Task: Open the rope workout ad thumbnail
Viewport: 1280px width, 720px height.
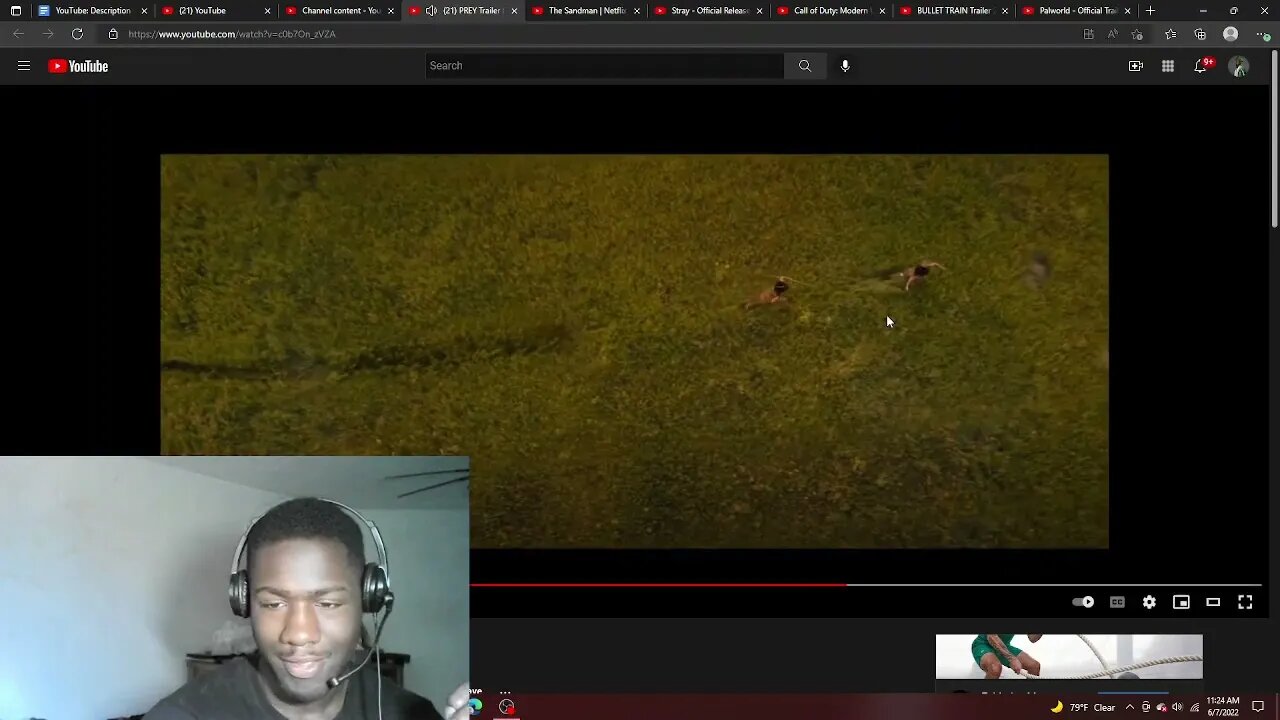Action: [1069, 656]
